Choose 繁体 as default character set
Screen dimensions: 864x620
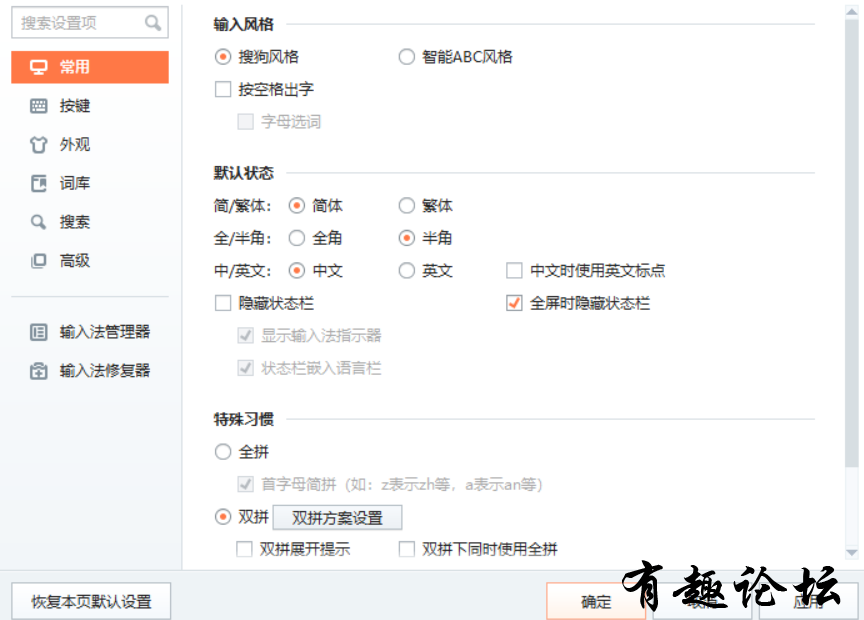[x=406, y=206]
